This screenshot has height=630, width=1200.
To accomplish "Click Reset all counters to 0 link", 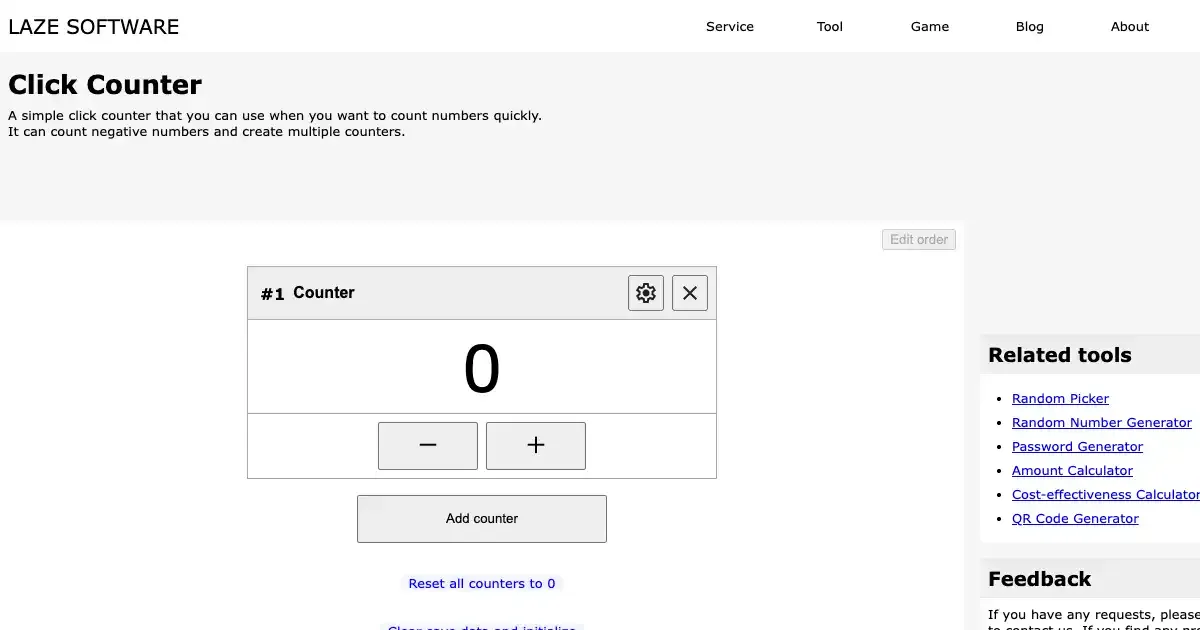I will click(482, 584).
